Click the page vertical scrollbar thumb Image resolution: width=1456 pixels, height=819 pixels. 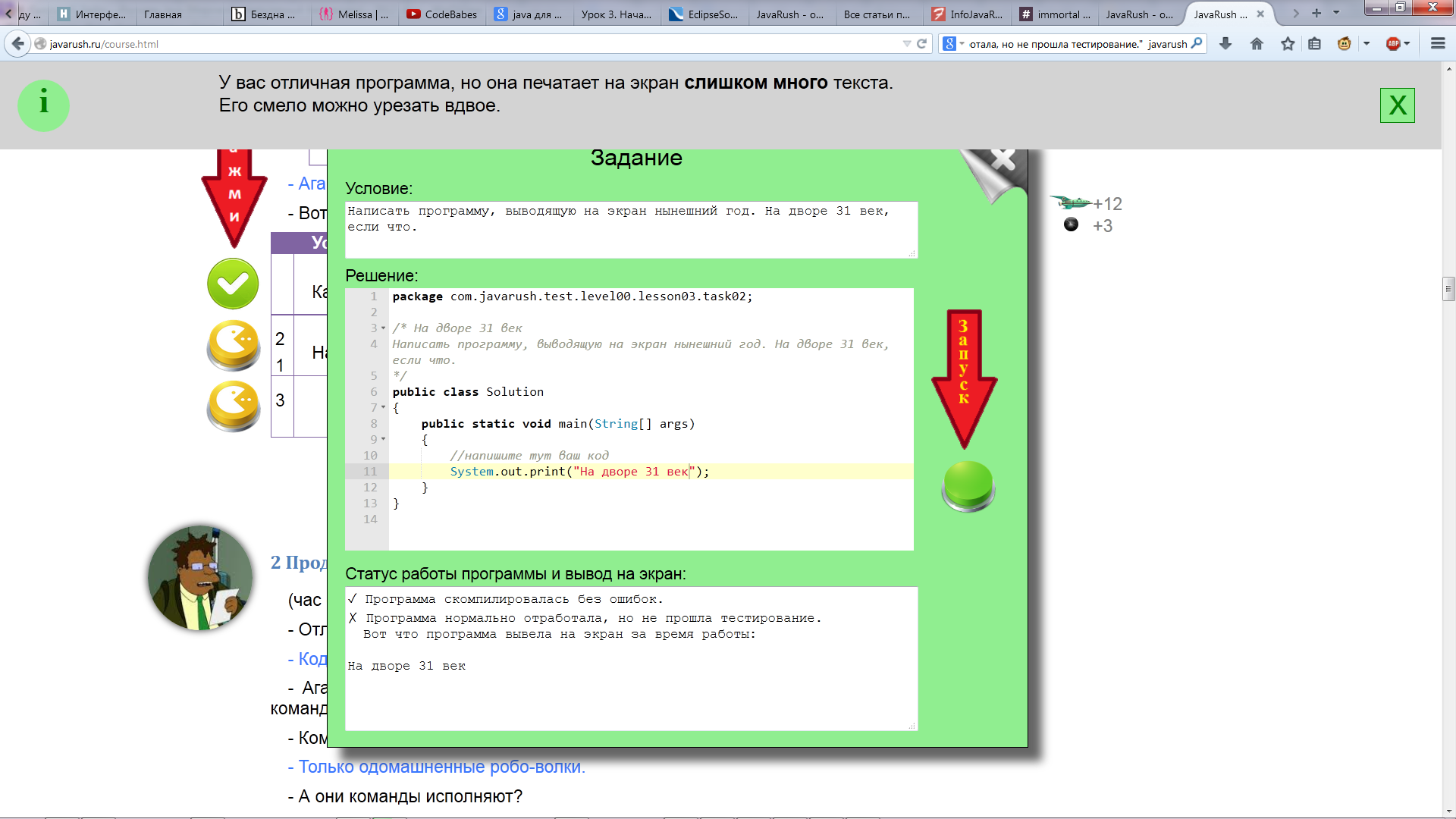coord(1448,289)
